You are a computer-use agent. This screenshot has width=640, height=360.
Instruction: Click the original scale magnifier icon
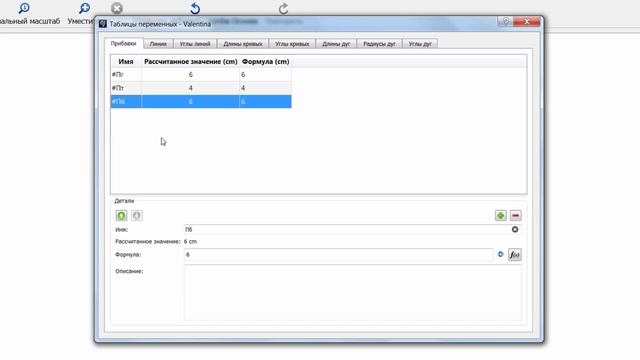[x=24, y=8]
